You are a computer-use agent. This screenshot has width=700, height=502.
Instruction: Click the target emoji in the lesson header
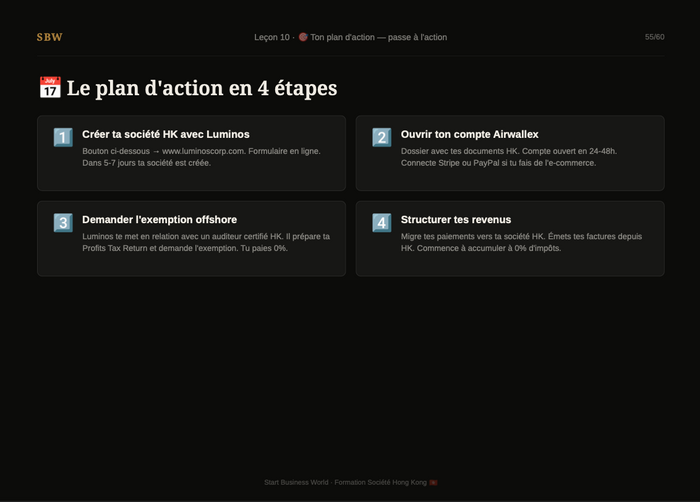(x=303, y=37)
